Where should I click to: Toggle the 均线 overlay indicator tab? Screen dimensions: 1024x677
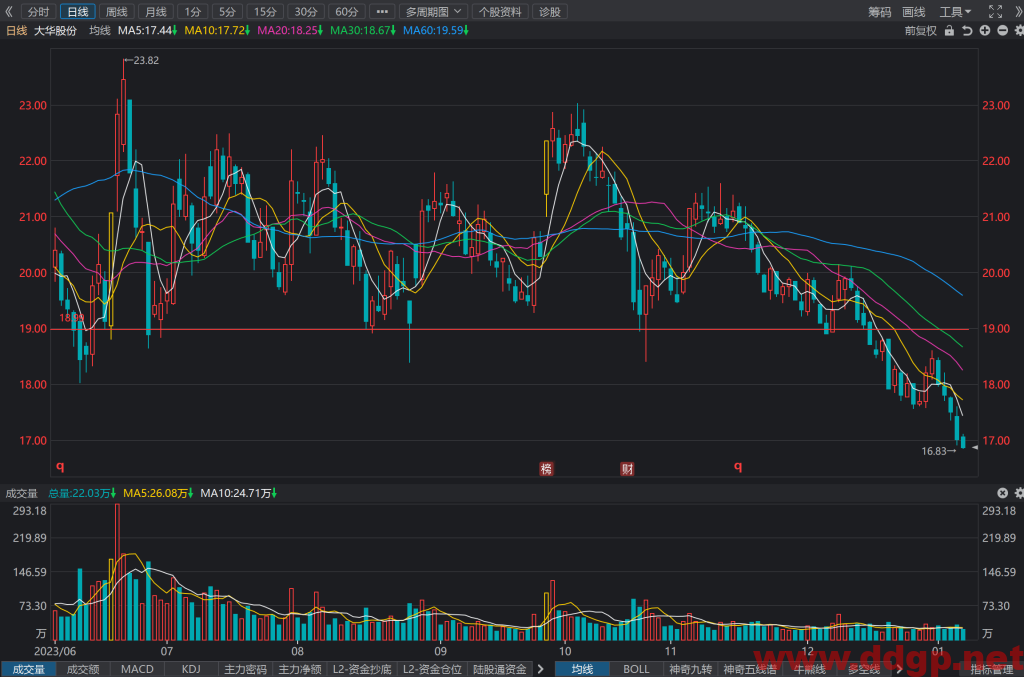582,669
